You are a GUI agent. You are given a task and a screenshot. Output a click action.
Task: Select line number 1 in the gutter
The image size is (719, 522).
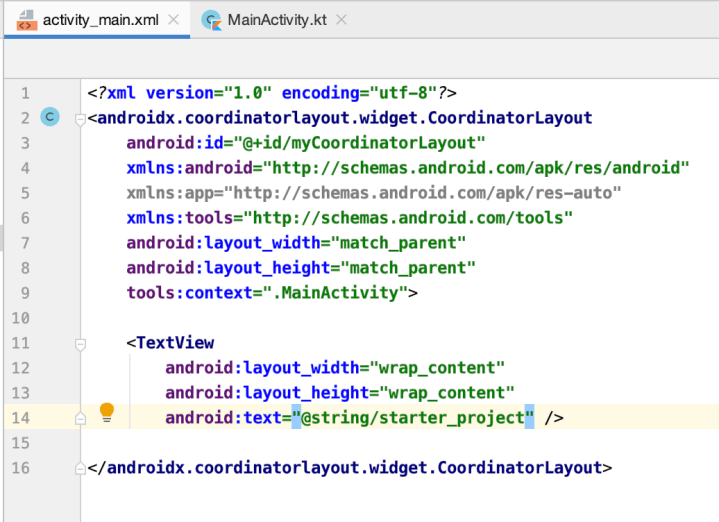(x=25, y=93)
